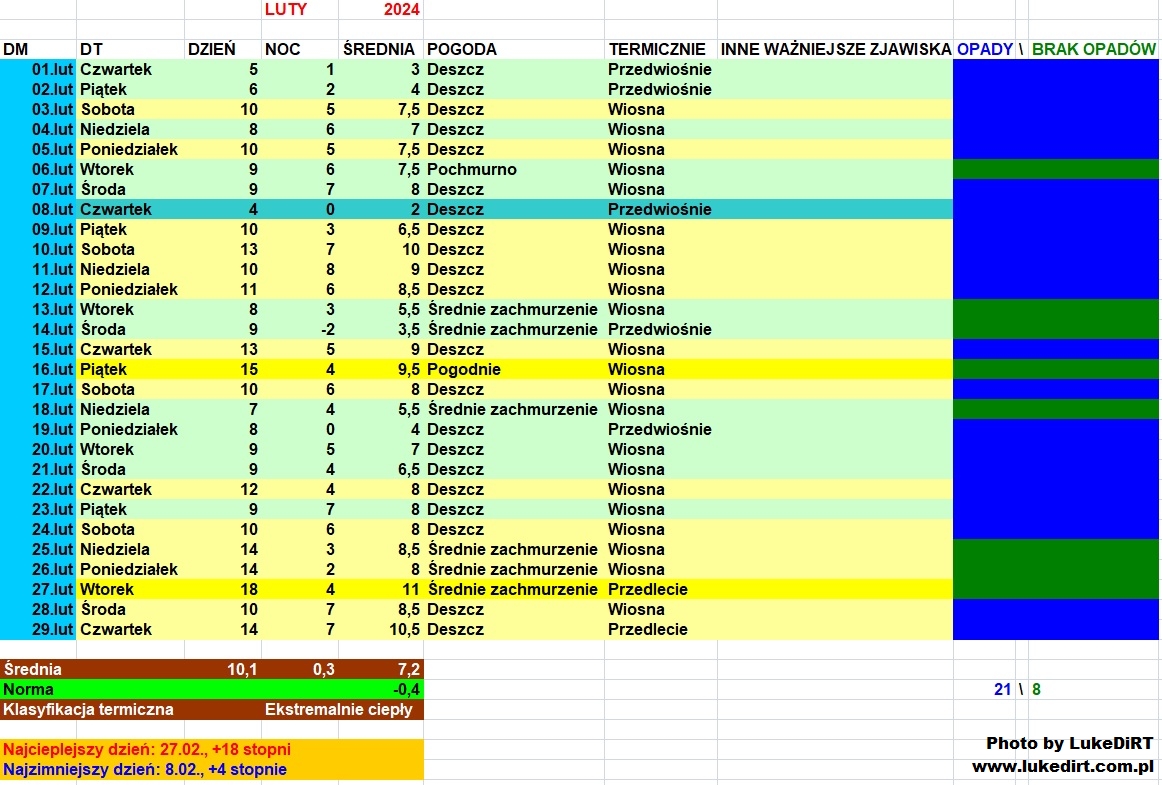Screen dimensions: 1162x785
Task: Click the "Photo by LukeDiRT" credit text
Action: (x=1069, y=743)
